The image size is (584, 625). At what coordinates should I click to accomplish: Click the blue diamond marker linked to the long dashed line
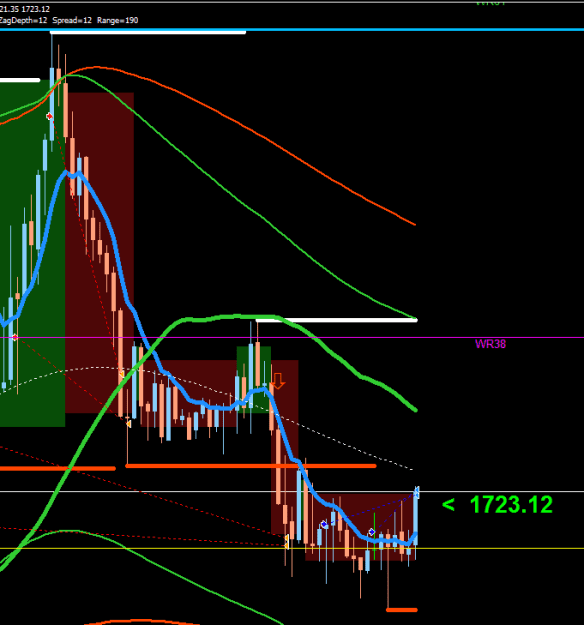[x=324, y=524]
